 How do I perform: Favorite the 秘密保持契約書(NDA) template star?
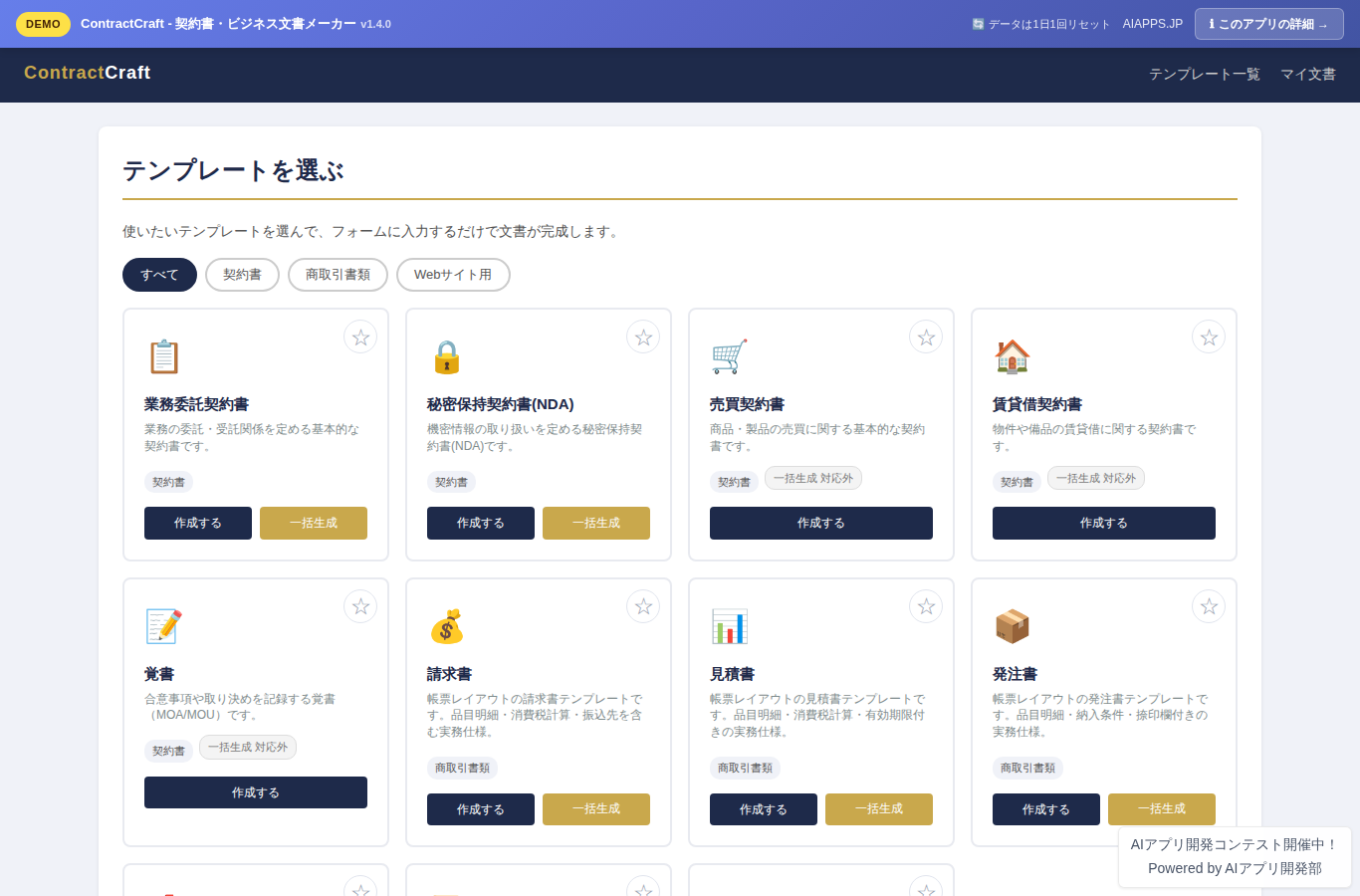(x=643, y=336)
